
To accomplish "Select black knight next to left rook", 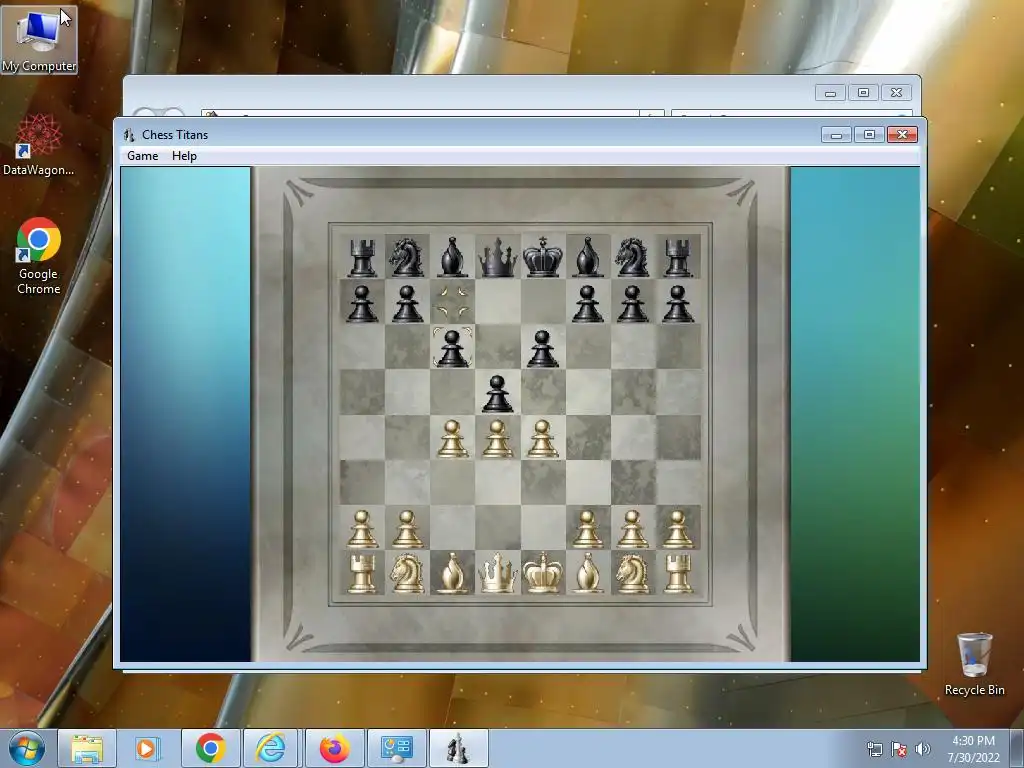I will click(x=407, y=257).
